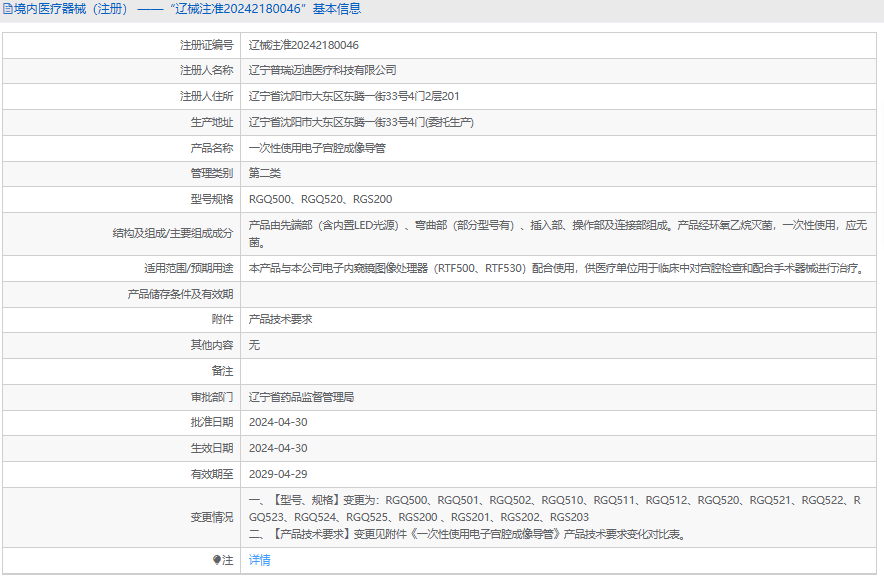Click the 批准日期 label

(212, 422)
